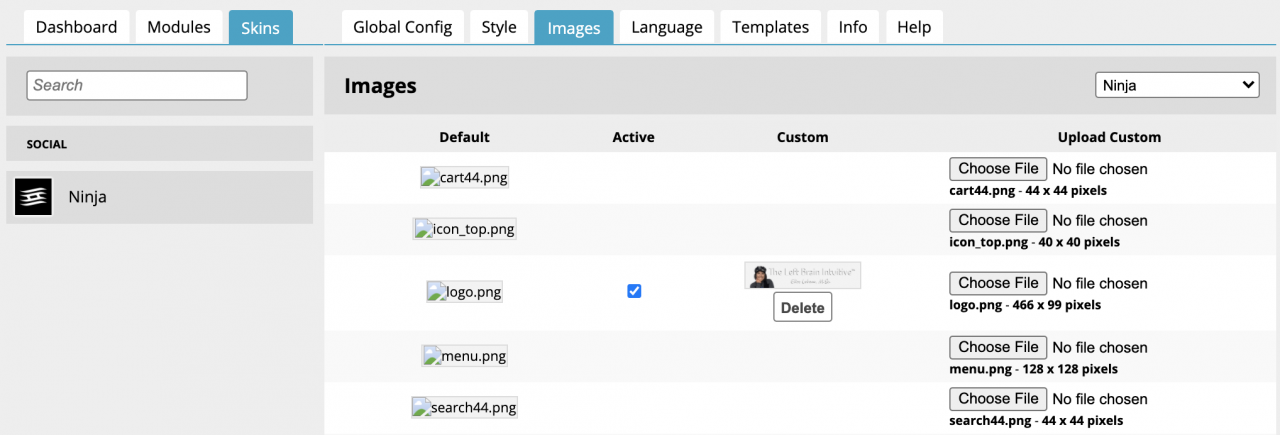Select the Style tab

[499, 27]
